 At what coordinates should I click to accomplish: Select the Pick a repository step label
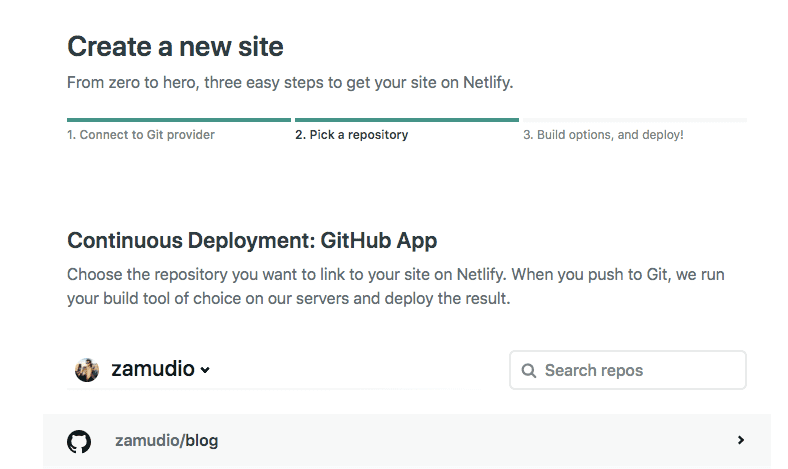point(351,134)
